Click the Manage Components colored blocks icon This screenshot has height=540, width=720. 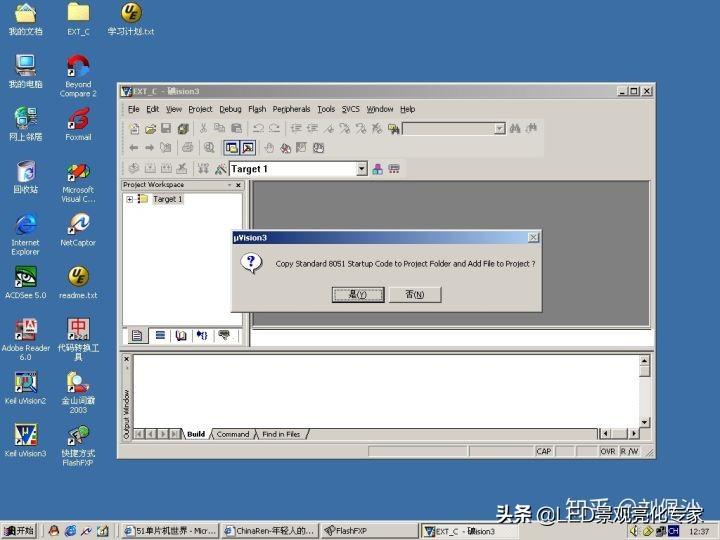[x=377, y=169]
